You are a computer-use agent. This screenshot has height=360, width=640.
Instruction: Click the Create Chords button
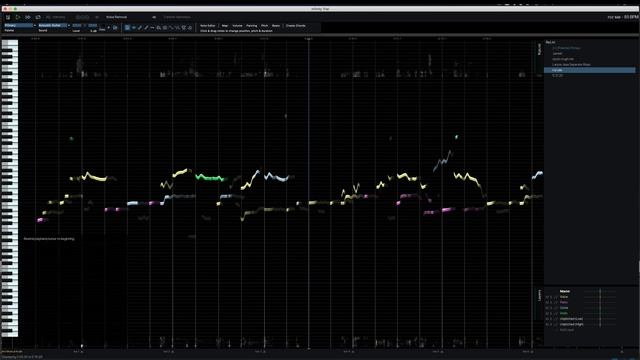296,26
